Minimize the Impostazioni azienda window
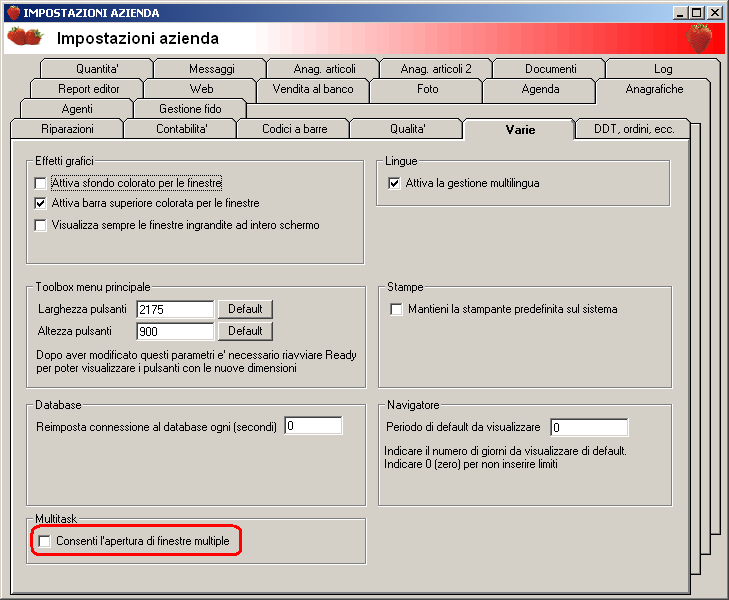 point(681,13)
